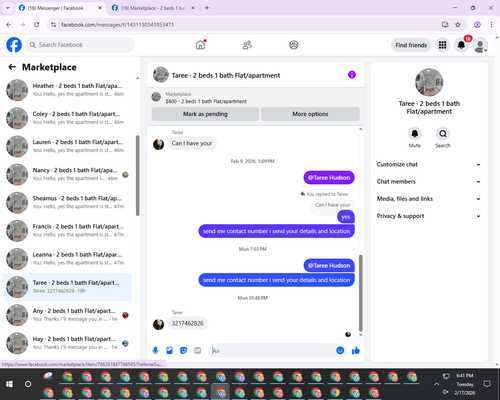Send a thumbs-up like
The image size is (500, 400).
click(x=356, y=350)
